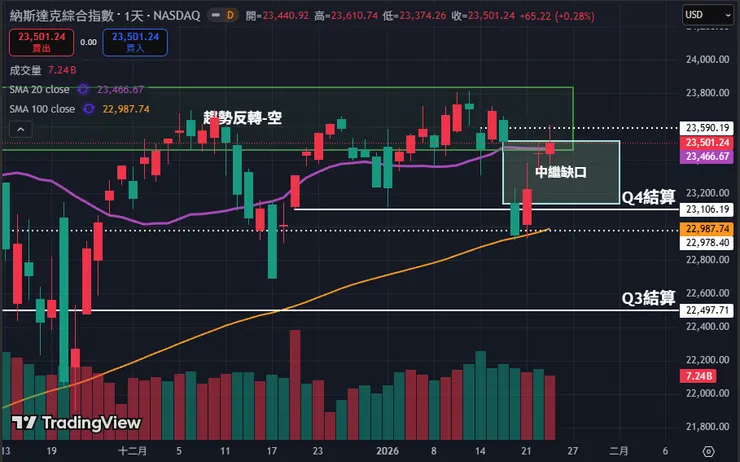The height and width of the screenshot is (462, 740).
Task: Select the Q4結算 text annotation
Action: [648, 197]
